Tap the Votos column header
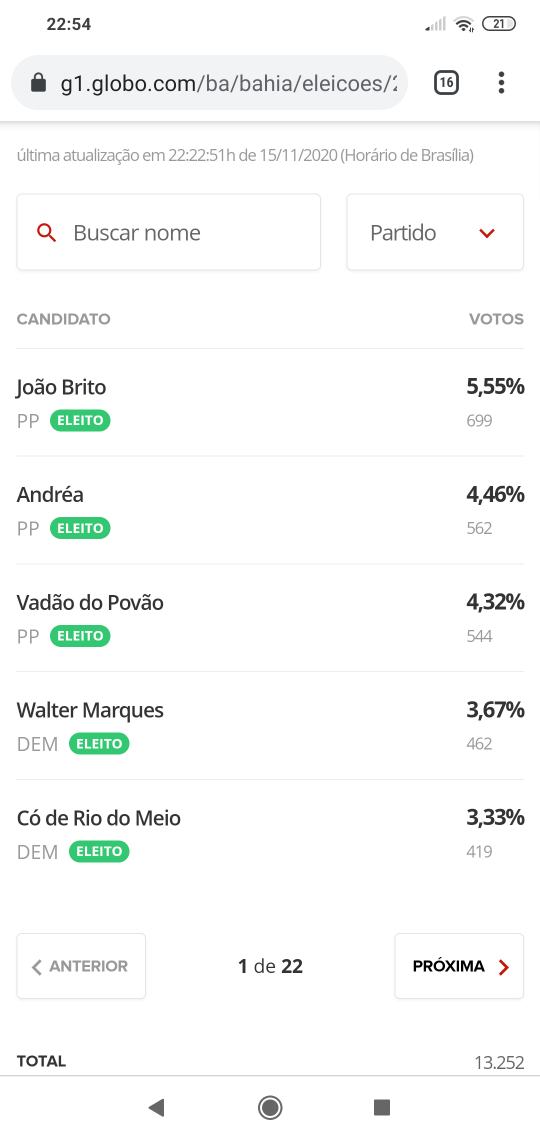The width and height of the screenshot is (540, 1140). (x=496, y=319)
